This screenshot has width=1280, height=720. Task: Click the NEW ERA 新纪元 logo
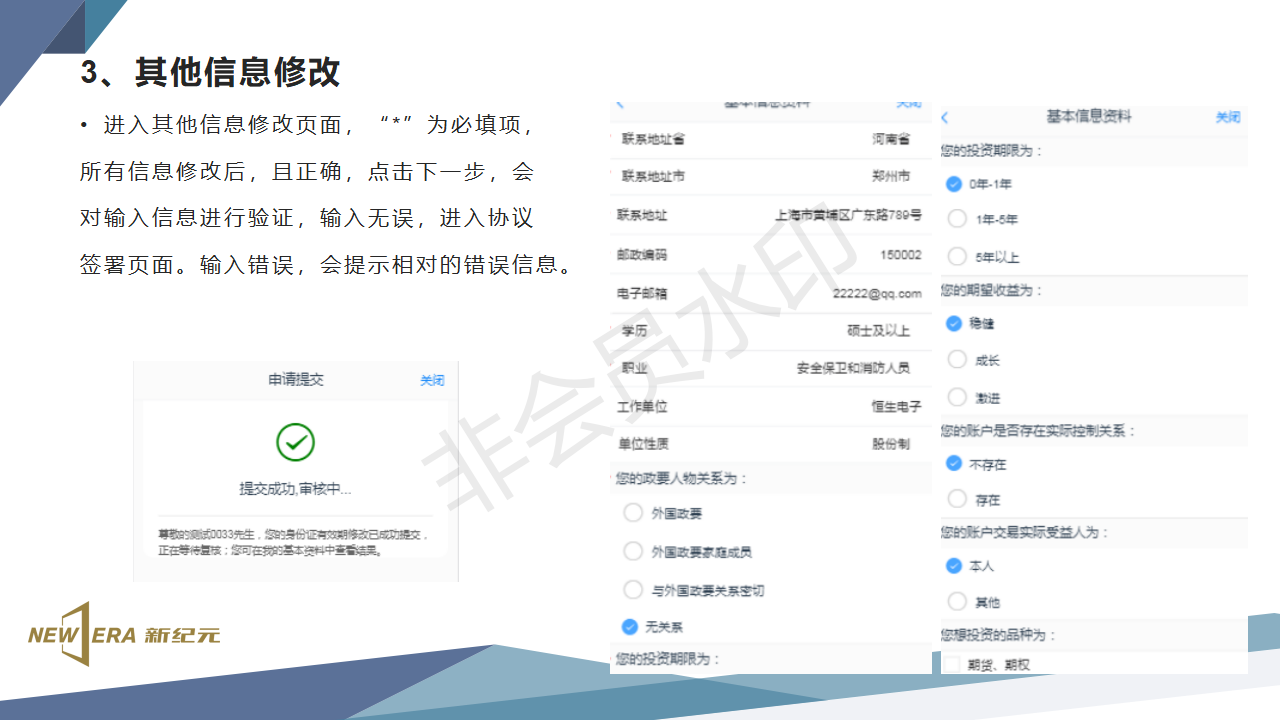[124, 635]
